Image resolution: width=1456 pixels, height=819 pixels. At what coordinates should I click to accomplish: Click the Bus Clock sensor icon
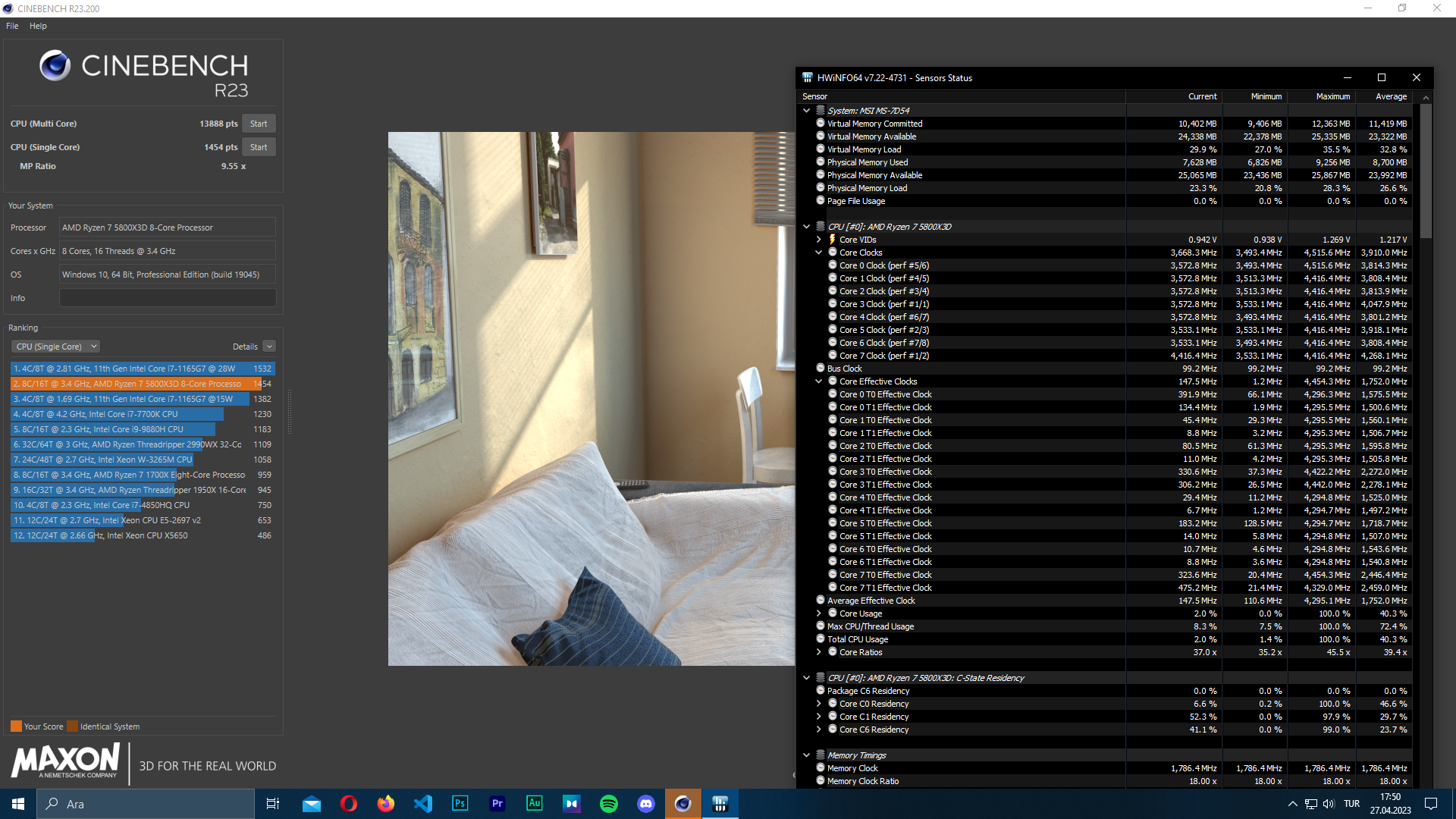[x=820, y=369]
